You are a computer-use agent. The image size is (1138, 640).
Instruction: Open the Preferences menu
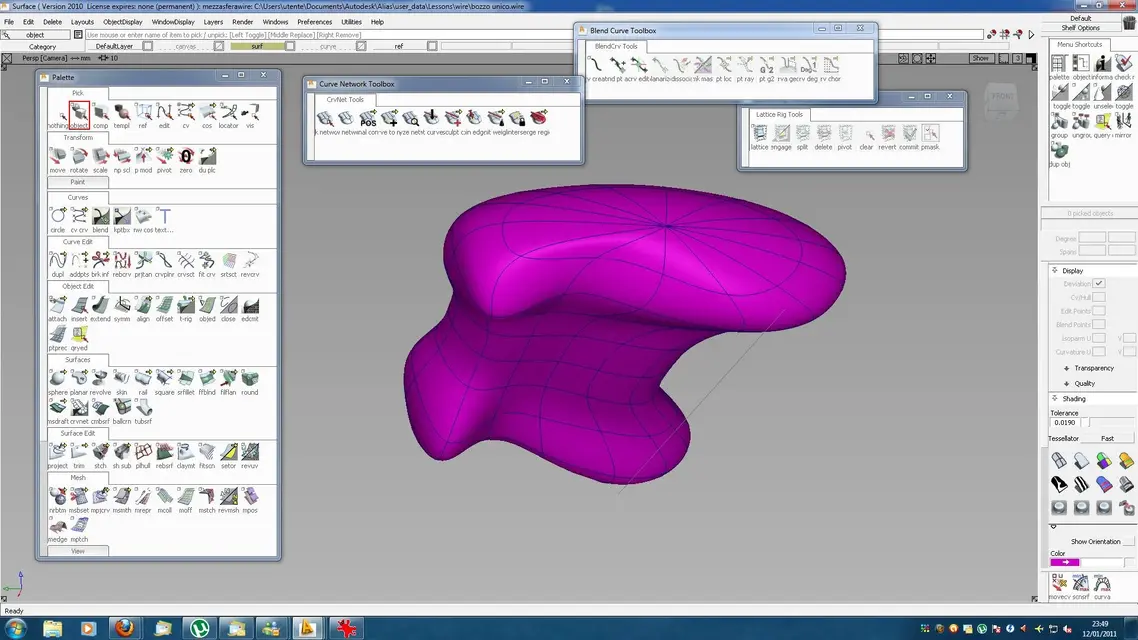click(314, 22)
